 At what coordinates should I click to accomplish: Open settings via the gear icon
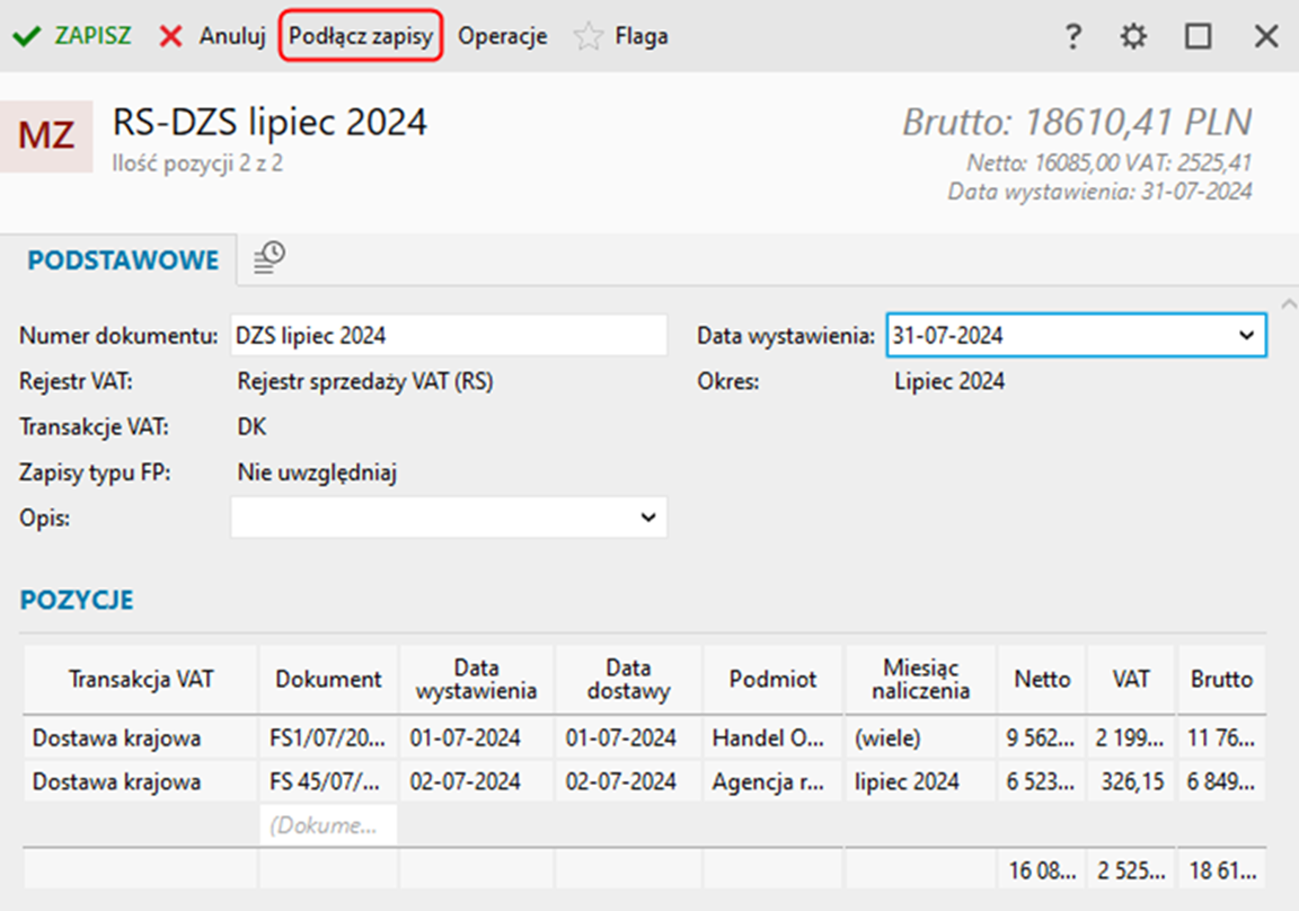click(x=1133, y=37)
